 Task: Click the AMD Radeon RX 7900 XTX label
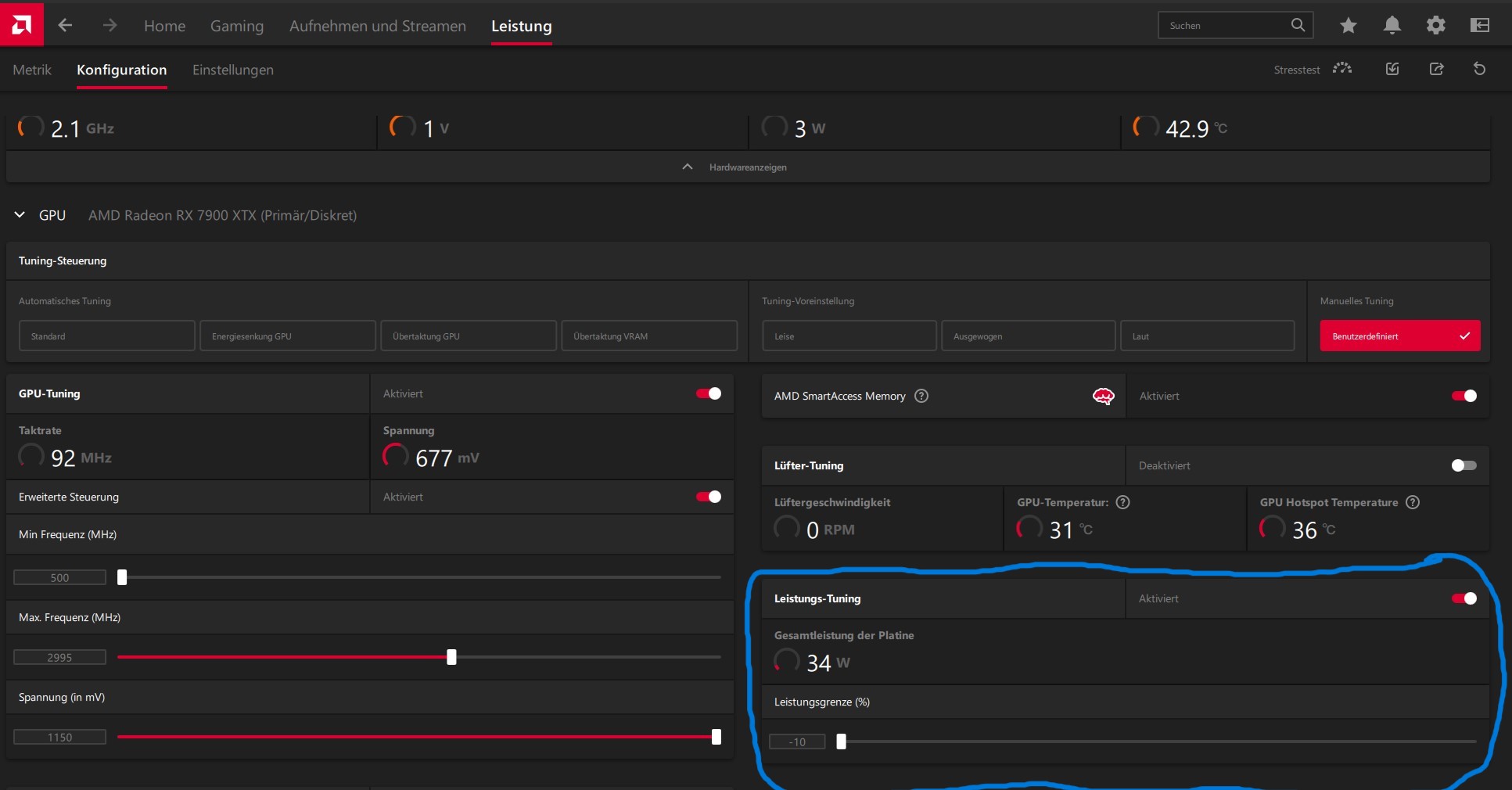click(222, 215)
